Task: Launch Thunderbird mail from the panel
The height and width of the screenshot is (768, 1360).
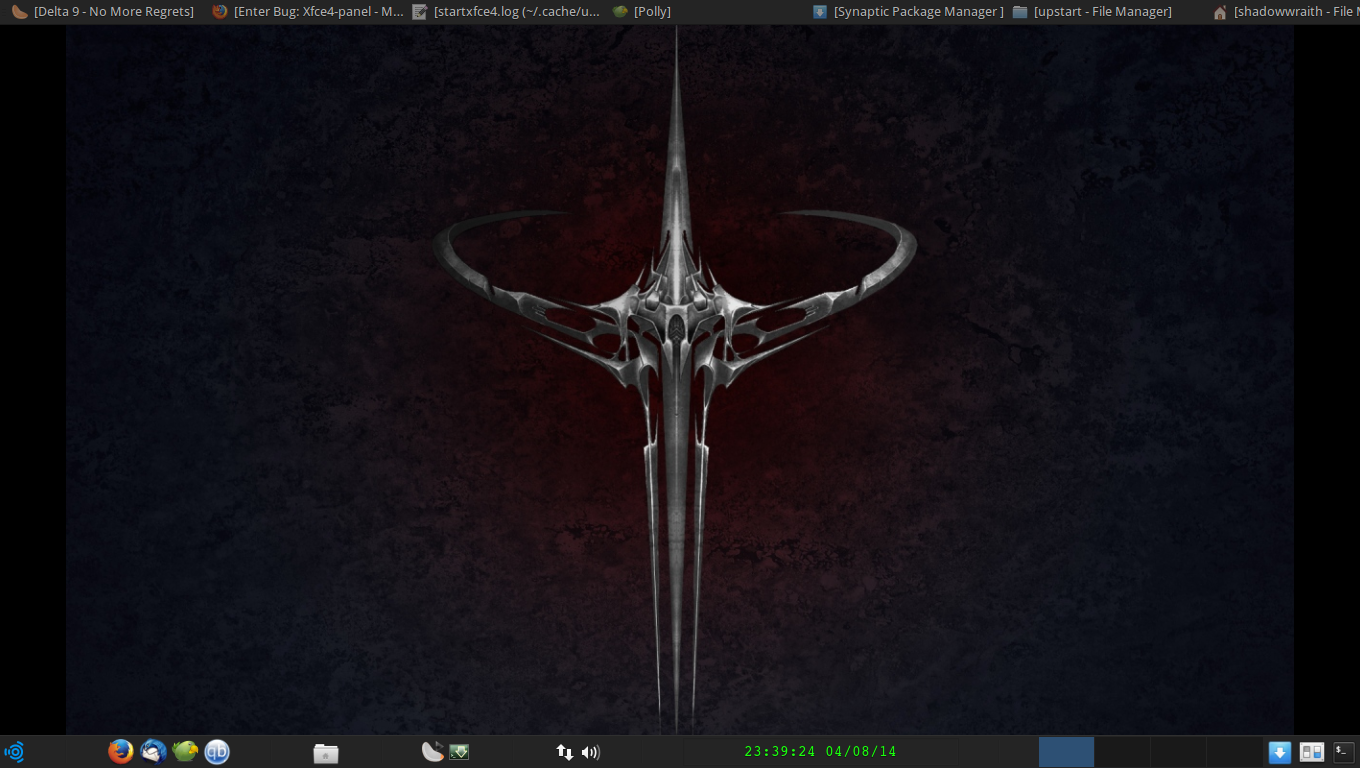Action: pyautogui.click(x=153, y=752)
